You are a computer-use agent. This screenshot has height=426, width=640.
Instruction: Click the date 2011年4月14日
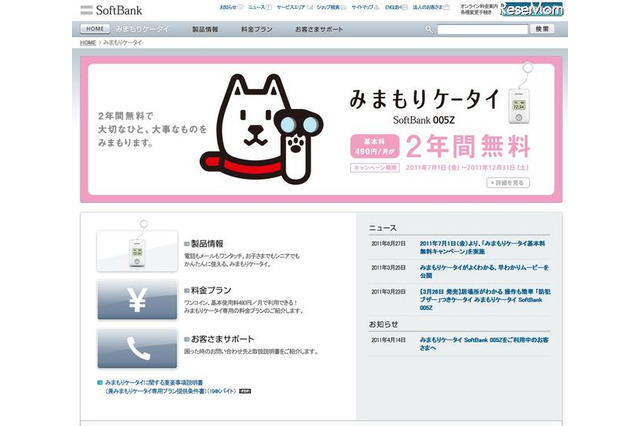pyautogui.click(x=388, y=339)
